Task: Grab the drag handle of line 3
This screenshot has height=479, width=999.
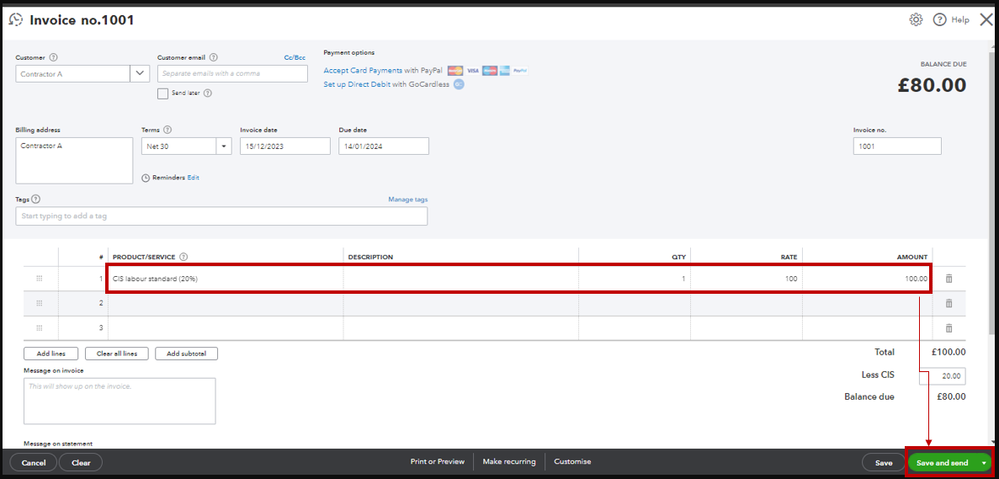Action: click(x=40, y=328)
